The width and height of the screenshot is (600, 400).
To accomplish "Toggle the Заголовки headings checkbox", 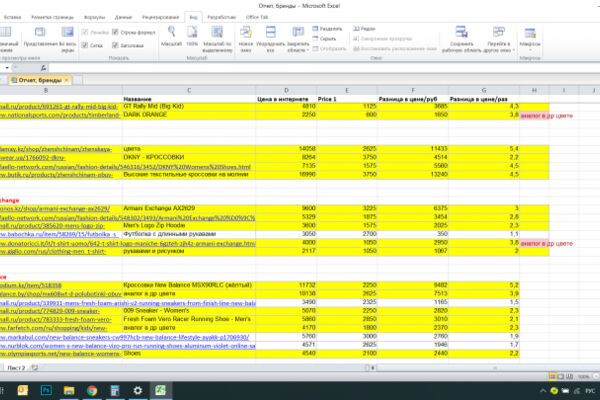I will coord(115,45).
